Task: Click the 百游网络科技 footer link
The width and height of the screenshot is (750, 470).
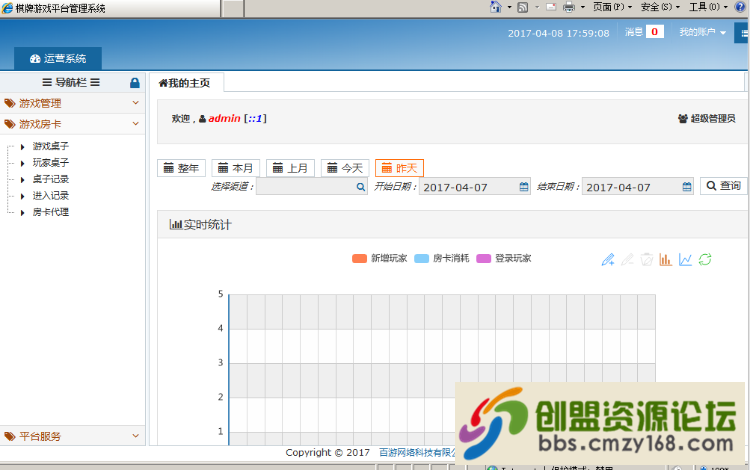Action: 417,452
